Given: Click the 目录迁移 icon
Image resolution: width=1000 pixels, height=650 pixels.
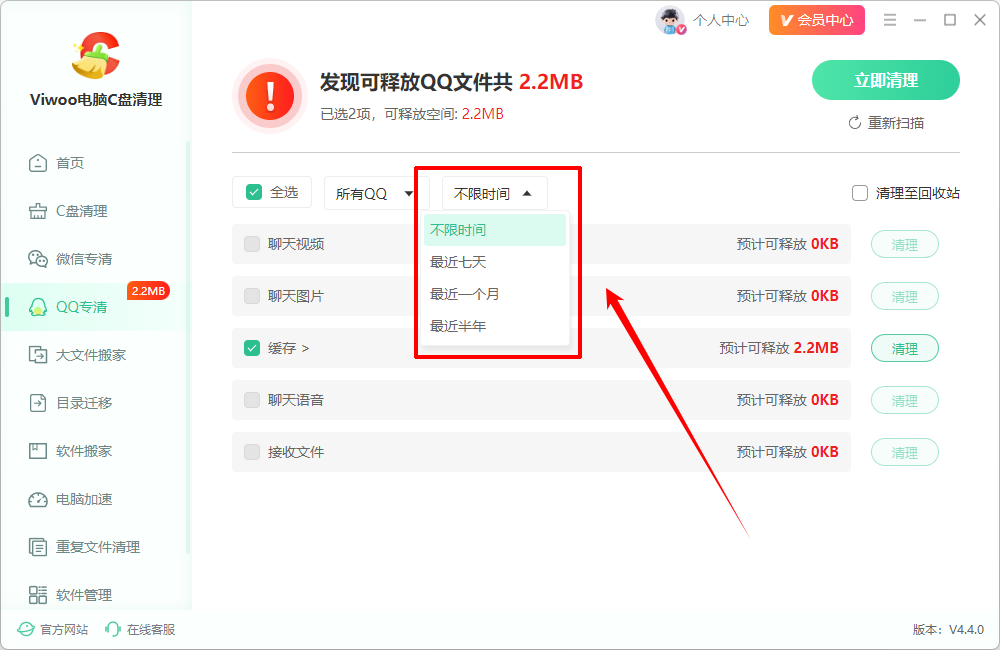Looking at the screenshot, I should click(38, 403).
